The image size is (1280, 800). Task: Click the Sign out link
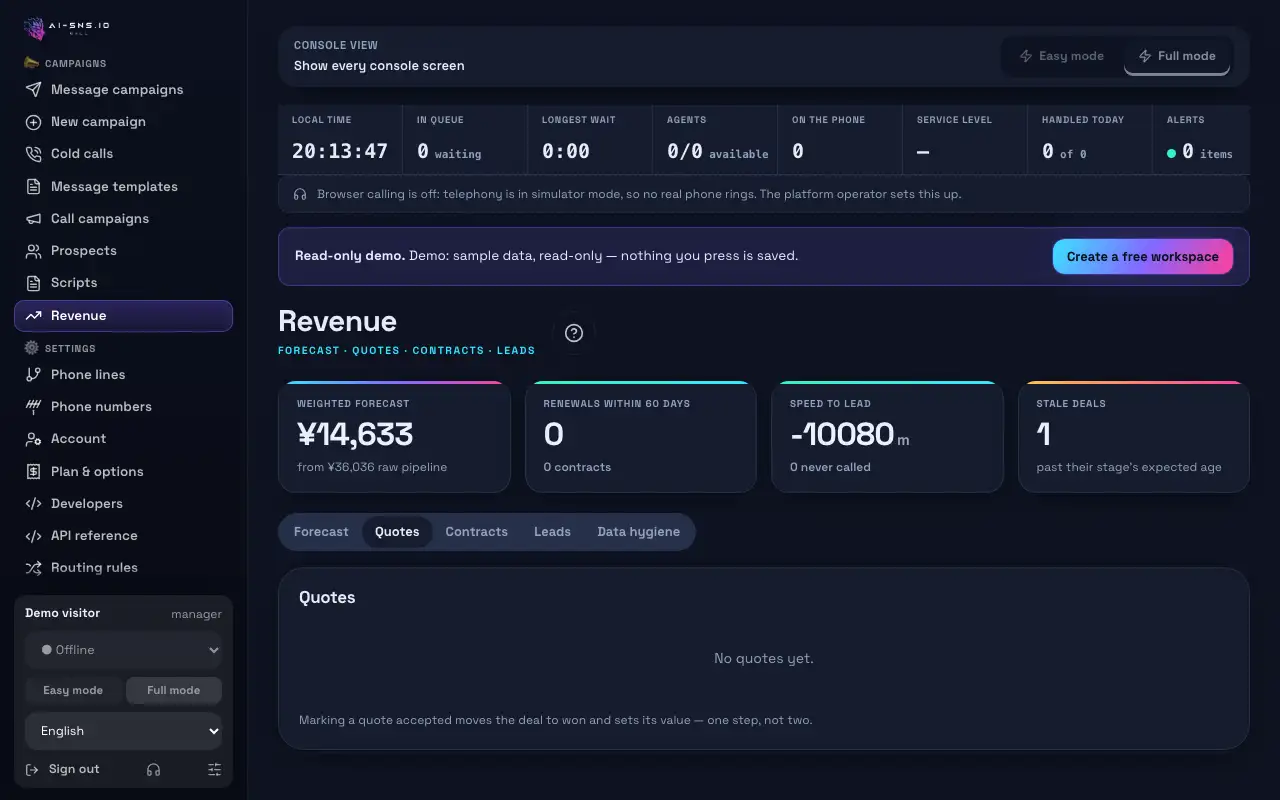tap(64, 770)
